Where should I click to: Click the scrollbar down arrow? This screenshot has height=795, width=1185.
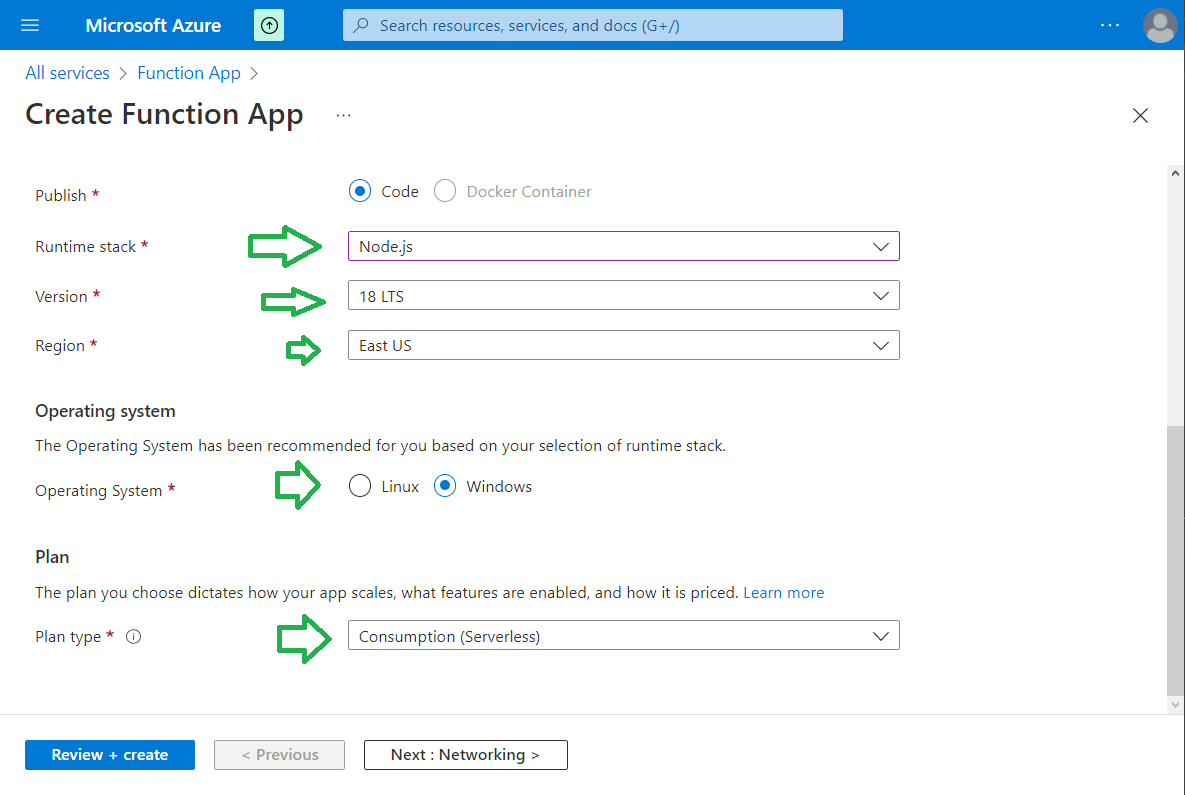(x=1175, y=704)
